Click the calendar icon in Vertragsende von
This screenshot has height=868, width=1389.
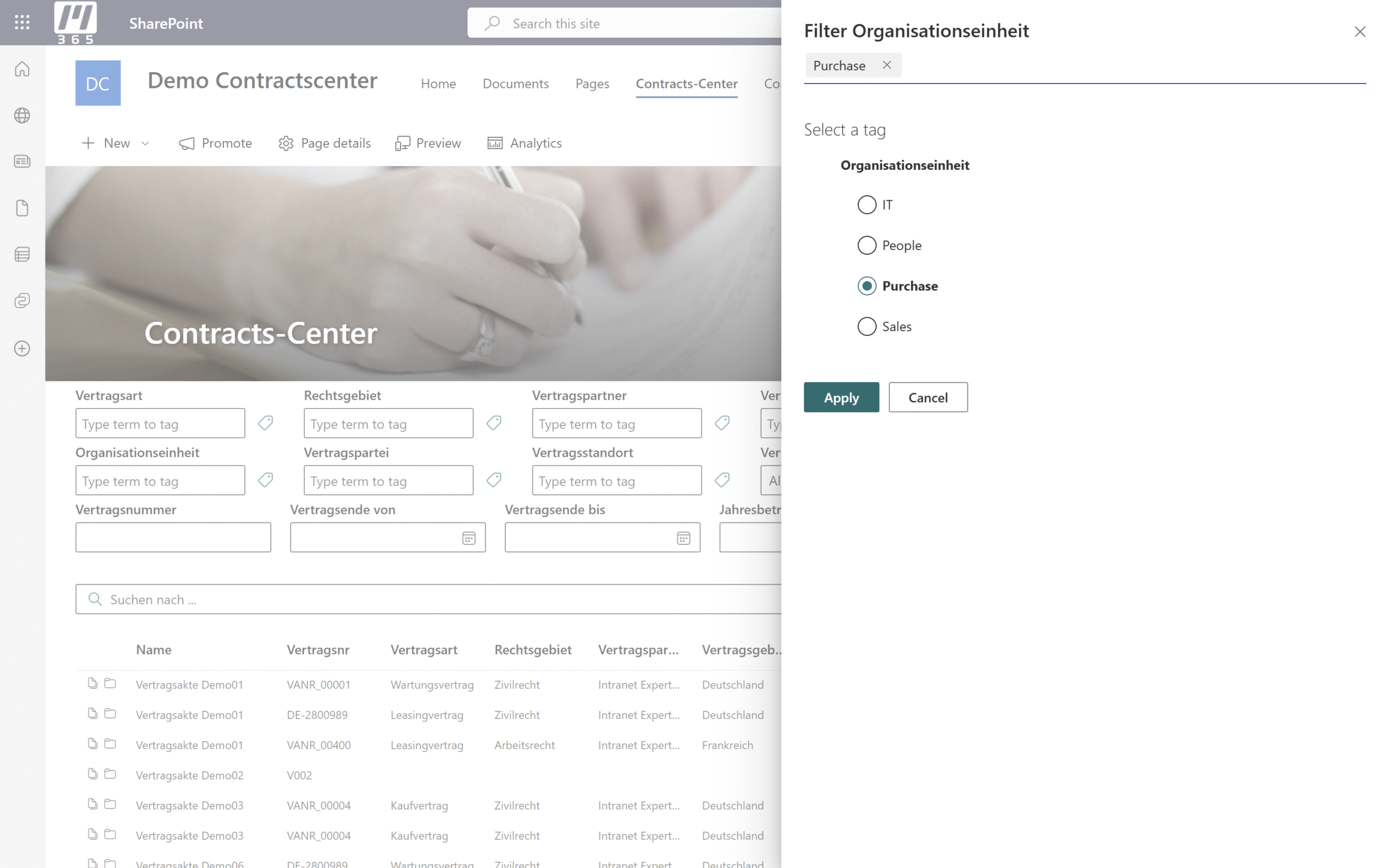[468, 538]
